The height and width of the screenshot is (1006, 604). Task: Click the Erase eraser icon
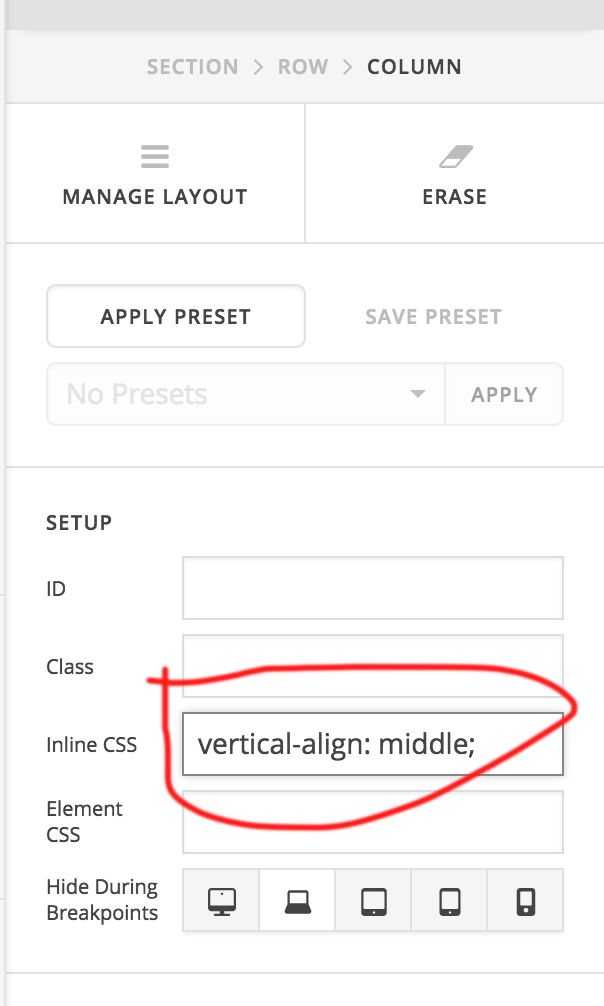[456, 157]
